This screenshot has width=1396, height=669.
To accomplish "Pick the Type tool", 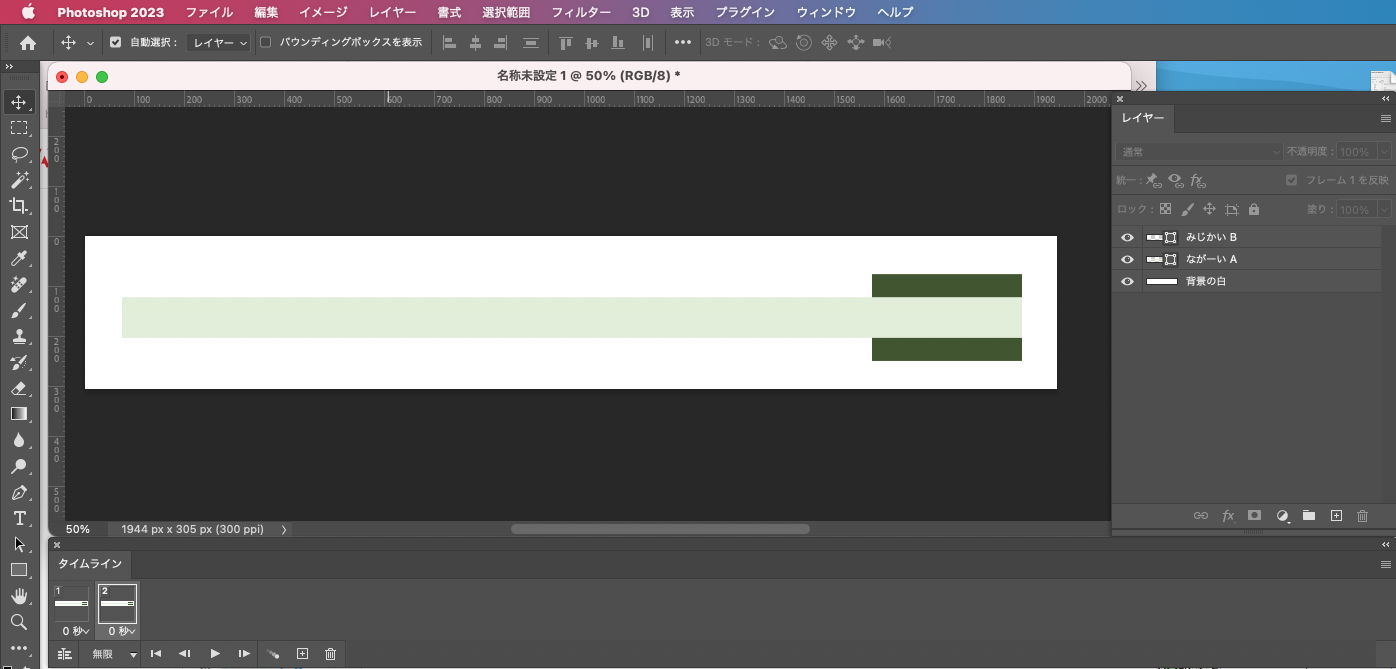I will (20, 518).
